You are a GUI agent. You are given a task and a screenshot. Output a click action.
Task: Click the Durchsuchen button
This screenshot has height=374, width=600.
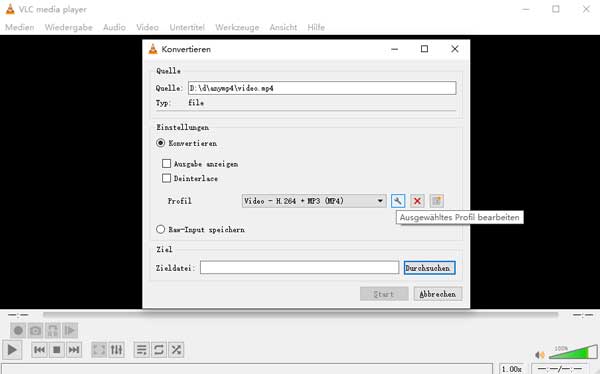[429, 268]
